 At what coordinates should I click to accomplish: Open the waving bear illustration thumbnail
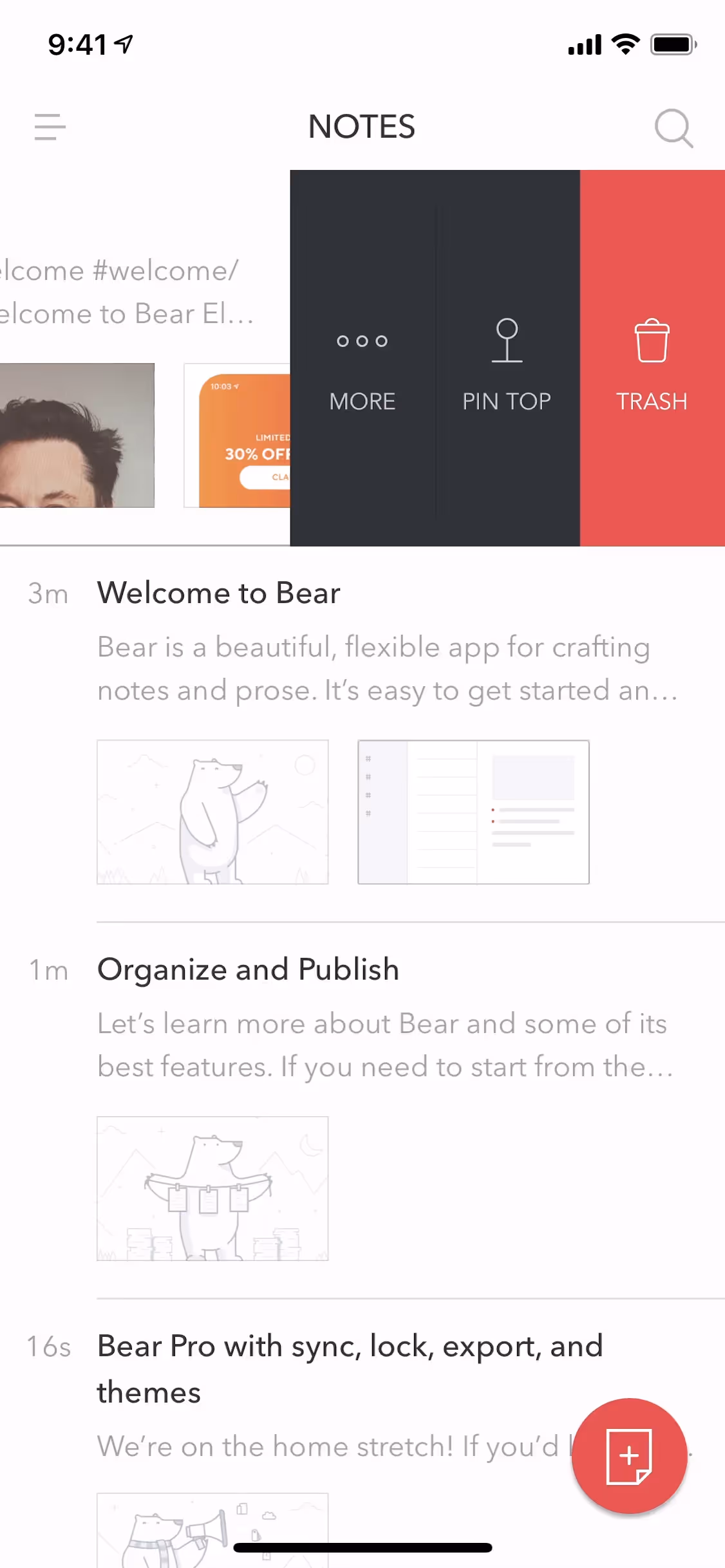(212, 812)
